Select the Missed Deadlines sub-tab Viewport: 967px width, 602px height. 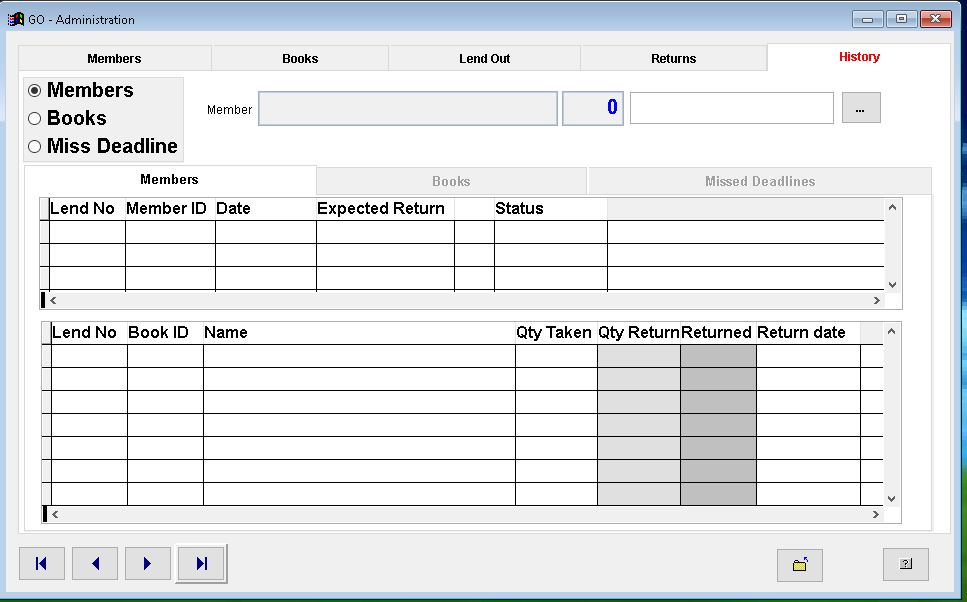[759, 181]
